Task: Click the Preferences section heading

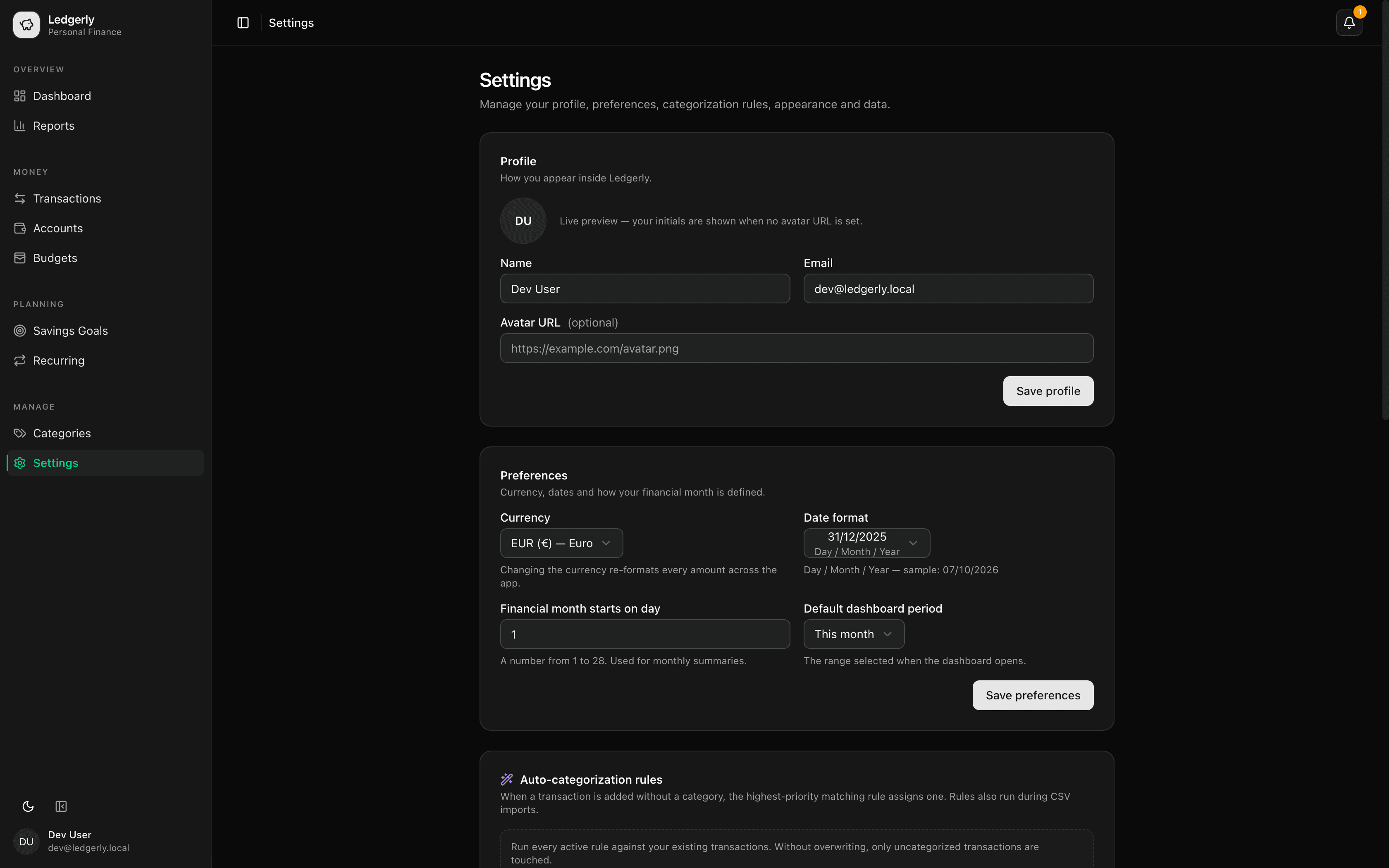Action: [533, 475]
